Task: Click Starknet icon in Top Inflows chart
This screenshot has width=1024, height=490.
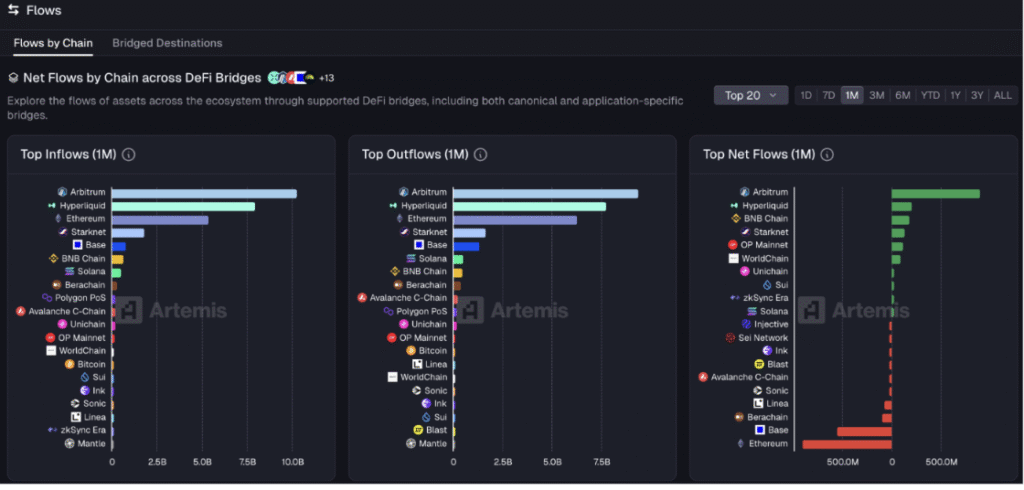Action: point(64,232)
